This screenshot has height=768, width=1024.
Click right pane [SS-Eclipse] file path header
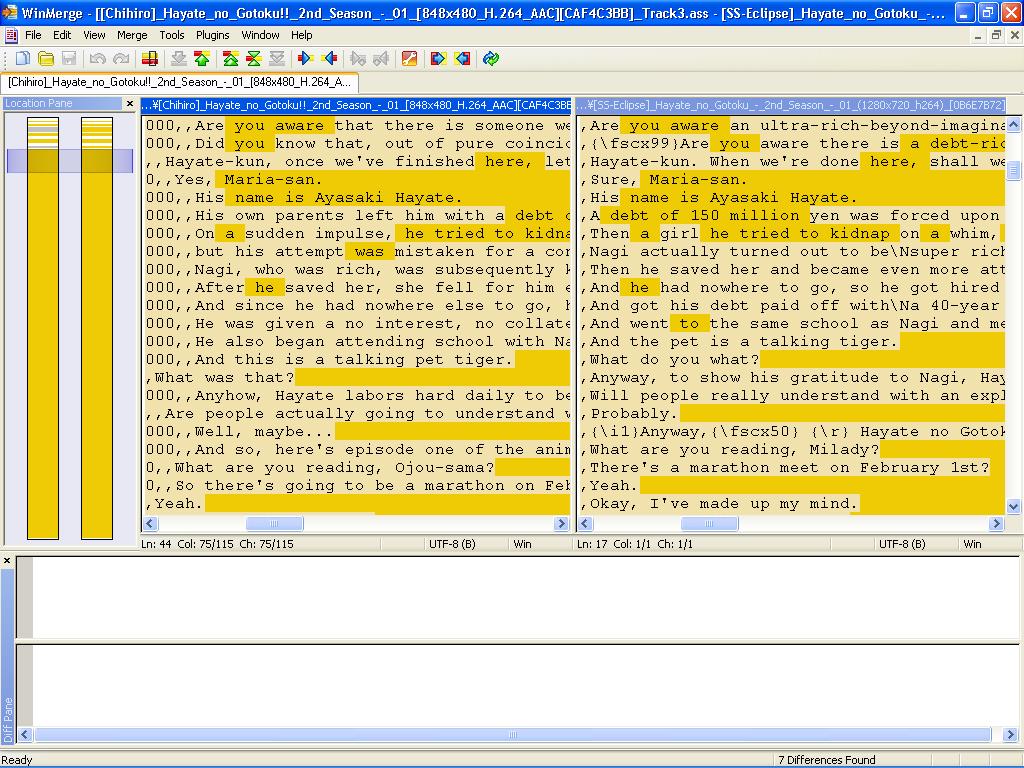point(790,104)
